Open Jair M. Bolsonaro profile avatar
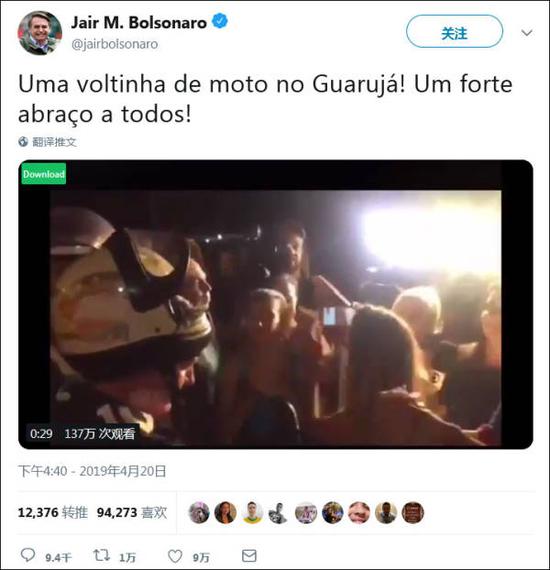Viewport: 550px width, 570px height. tap(39, 33)
